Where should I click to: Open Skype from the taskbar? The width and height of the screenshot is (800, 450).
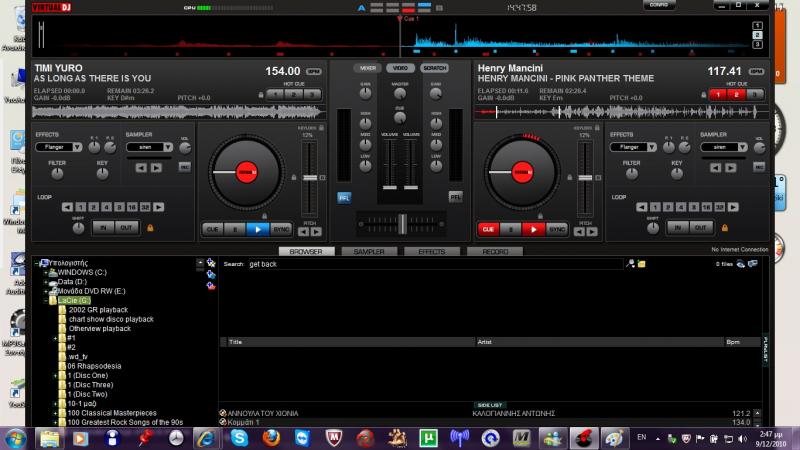tap(239, 438)
